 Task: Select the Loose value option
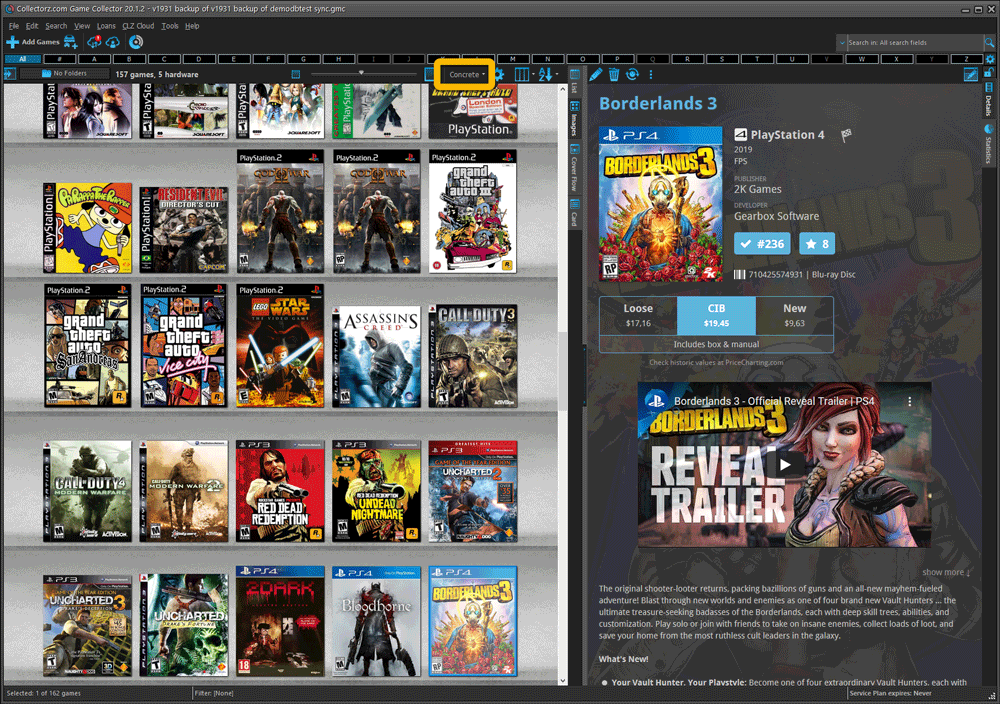(x=638, y=315)
